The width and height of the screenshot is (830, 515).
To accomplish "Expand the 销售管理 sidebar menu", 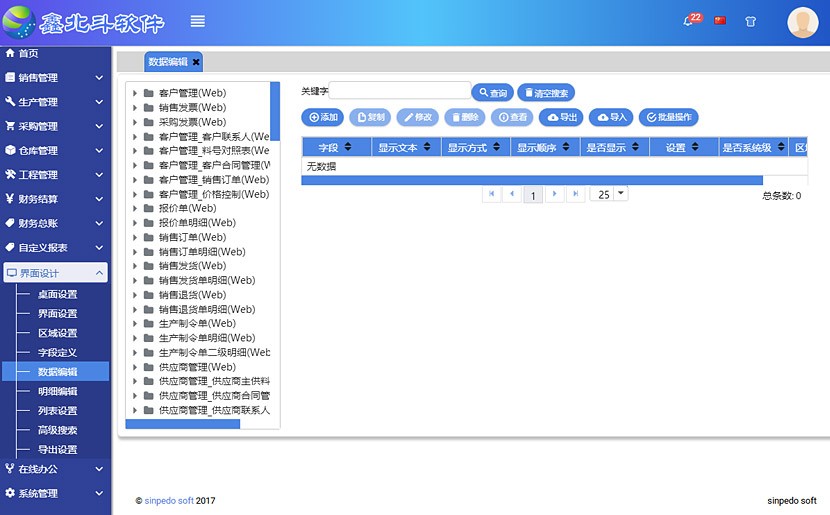I will point(55,78).
